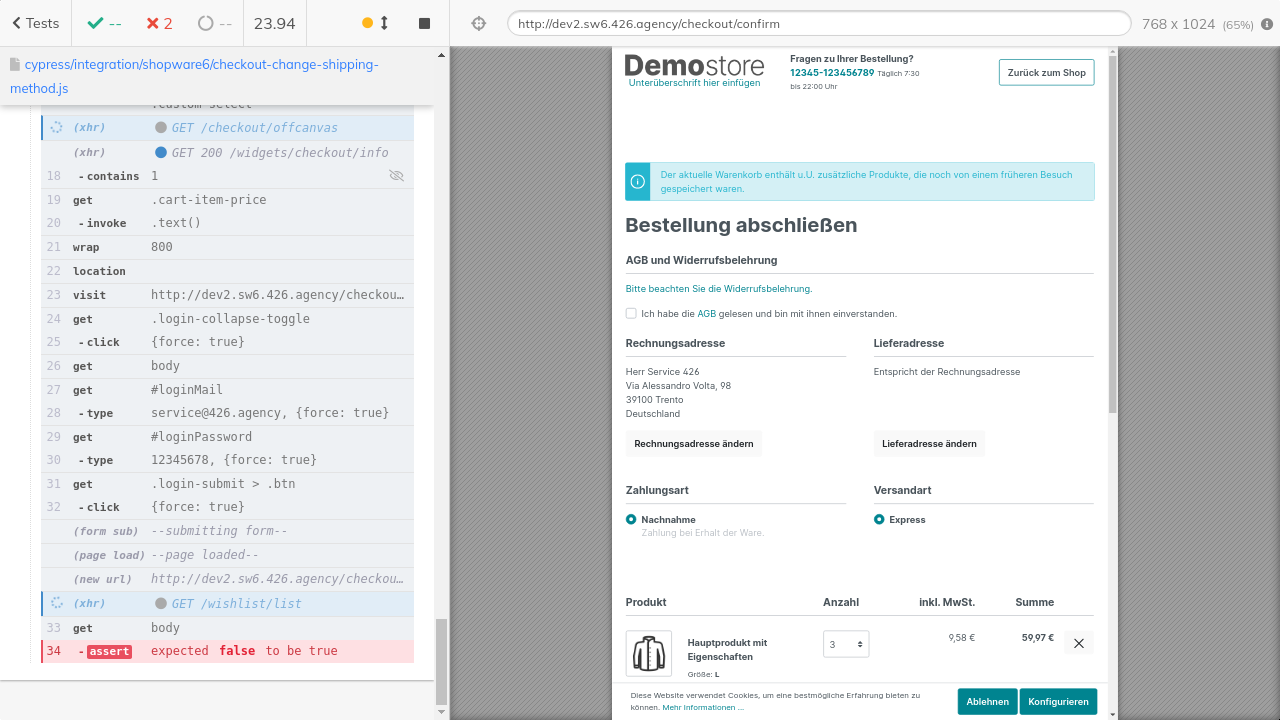Image resolution: width=1280 pixels, height=720 pixels.
Task: Click the hidden-element eye icon on the contains row
Action: point(396,176)
